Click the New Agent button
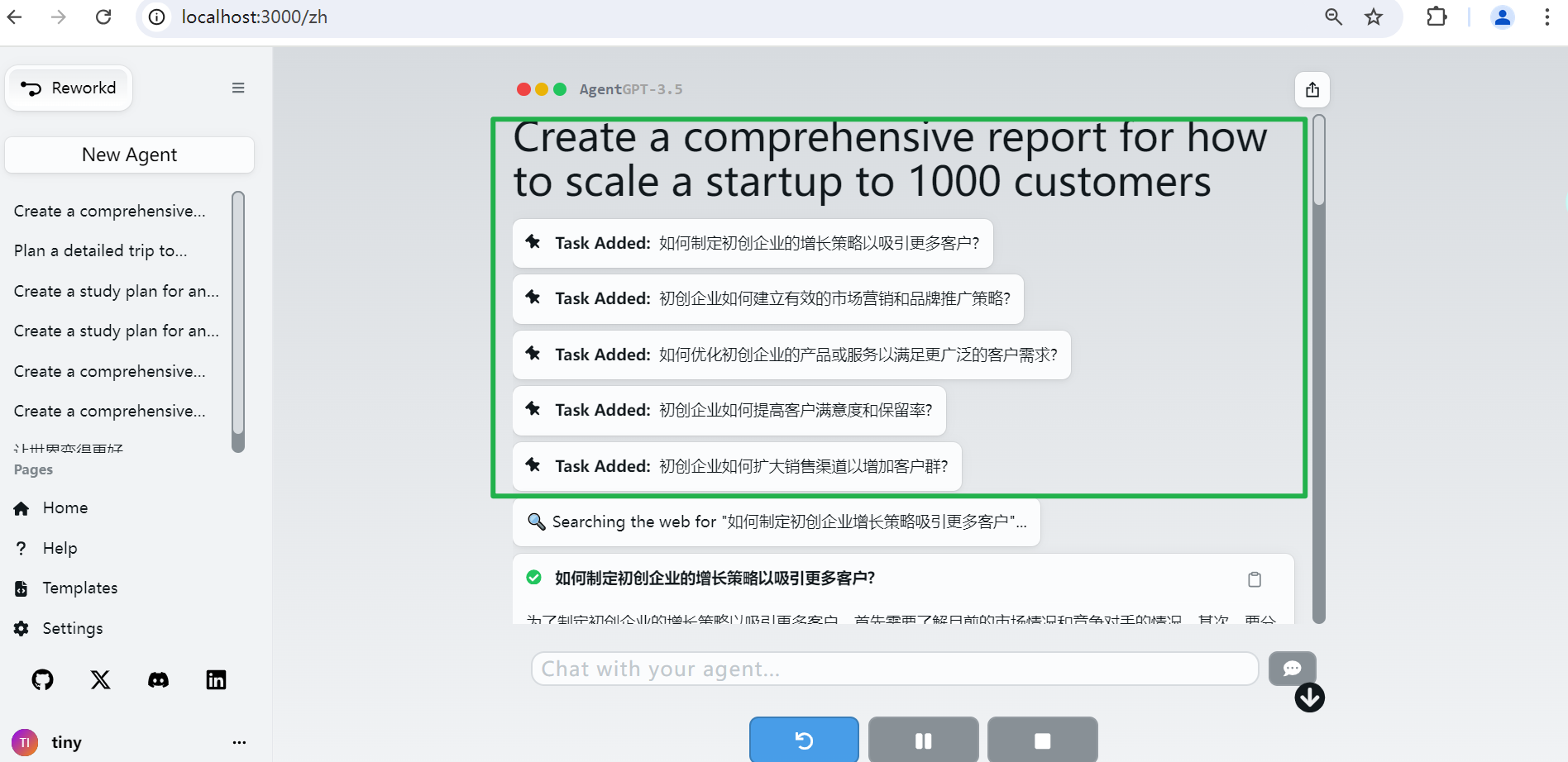 [x=129, y=155]
